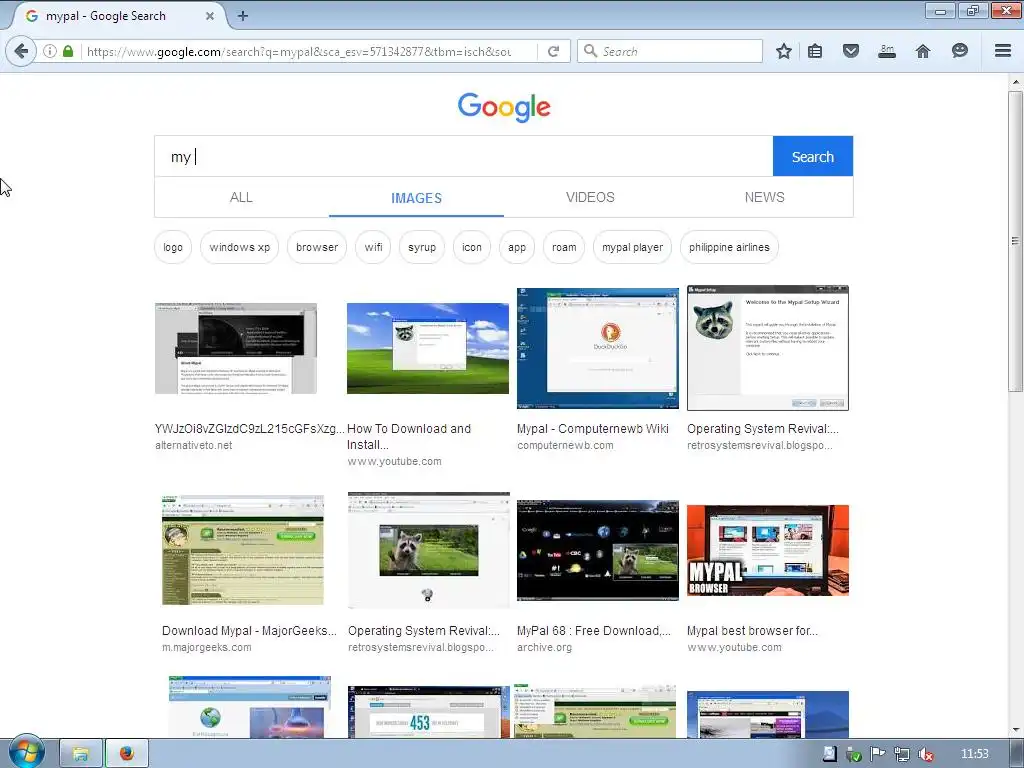The width and height of the screenshot is (1024, 768).
Task: Click the Google logo
Action: click(x=504, y=107)
